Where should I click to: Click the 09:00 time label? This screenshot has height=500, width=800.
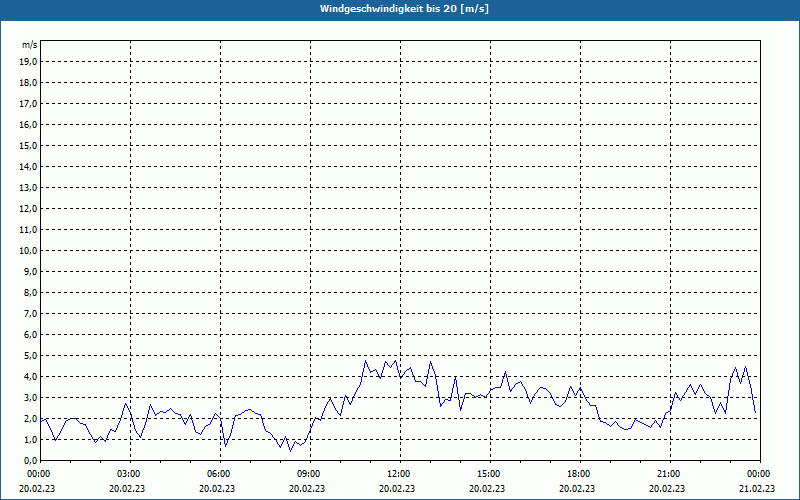pyautogui.click(x=308, y=474)
